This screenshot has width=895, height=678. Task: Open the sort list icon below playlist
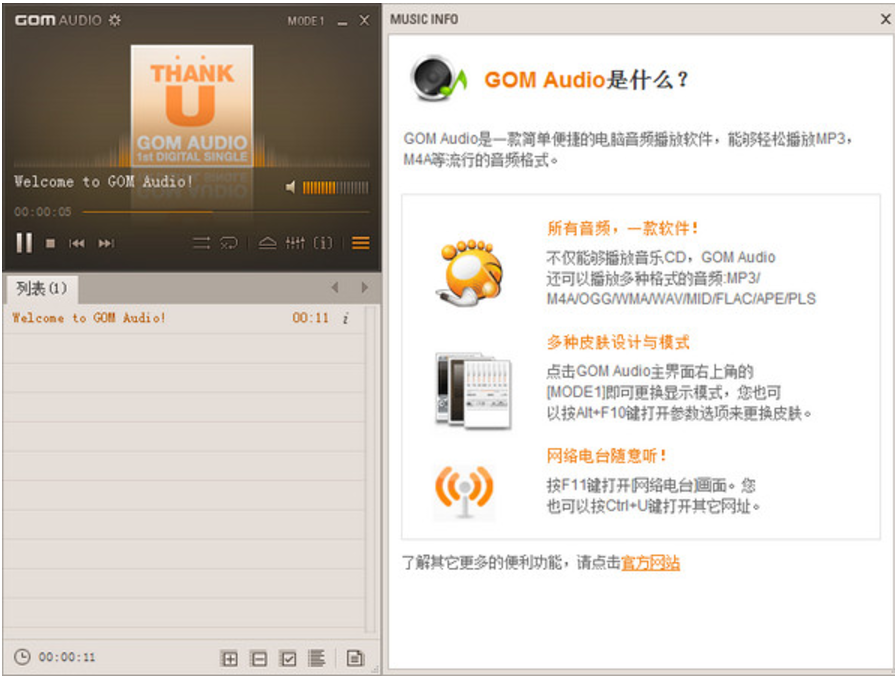pos(317,658)
